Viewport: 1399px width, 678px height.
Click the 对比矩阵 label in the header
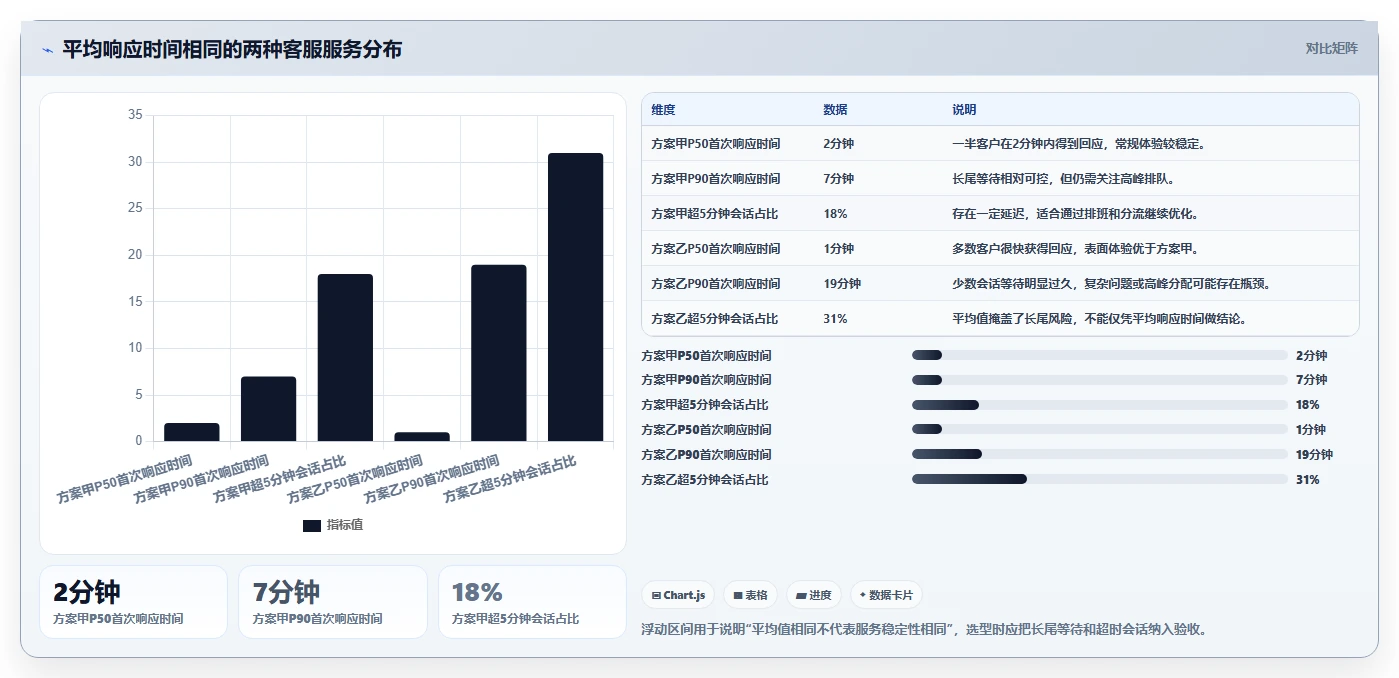[1331, 49]
